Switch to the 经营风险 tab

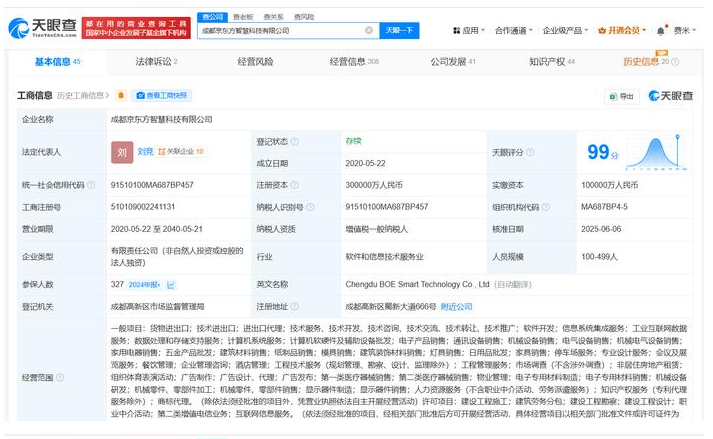(255, 62)
